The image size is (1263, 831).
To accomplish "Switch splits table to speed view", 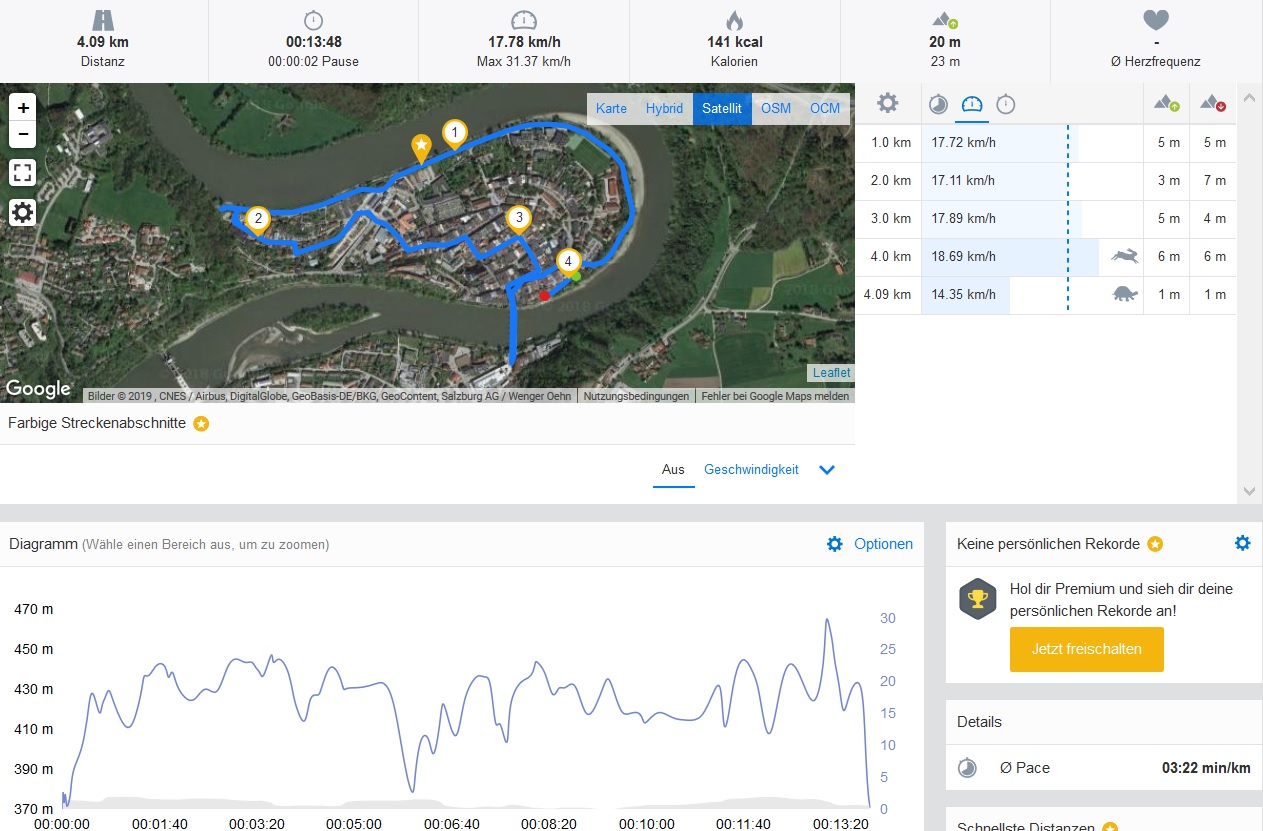I will click(972, 104).
